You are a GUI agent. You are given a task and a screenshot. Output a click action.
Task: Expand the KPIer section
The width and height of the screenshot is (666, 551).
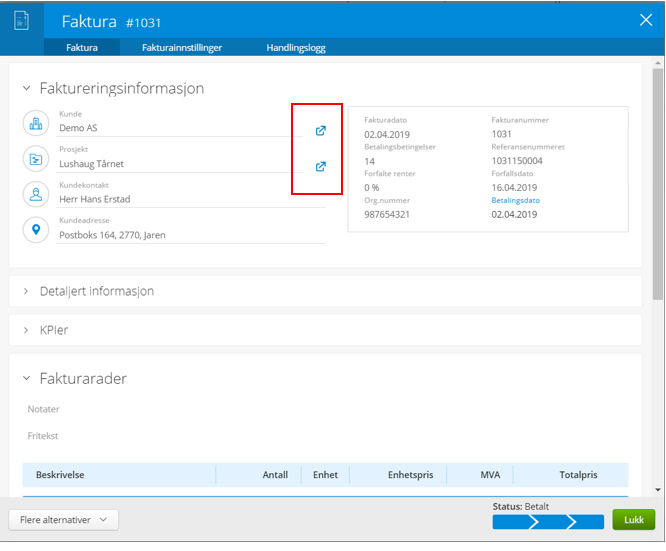[x=26, y=330]
